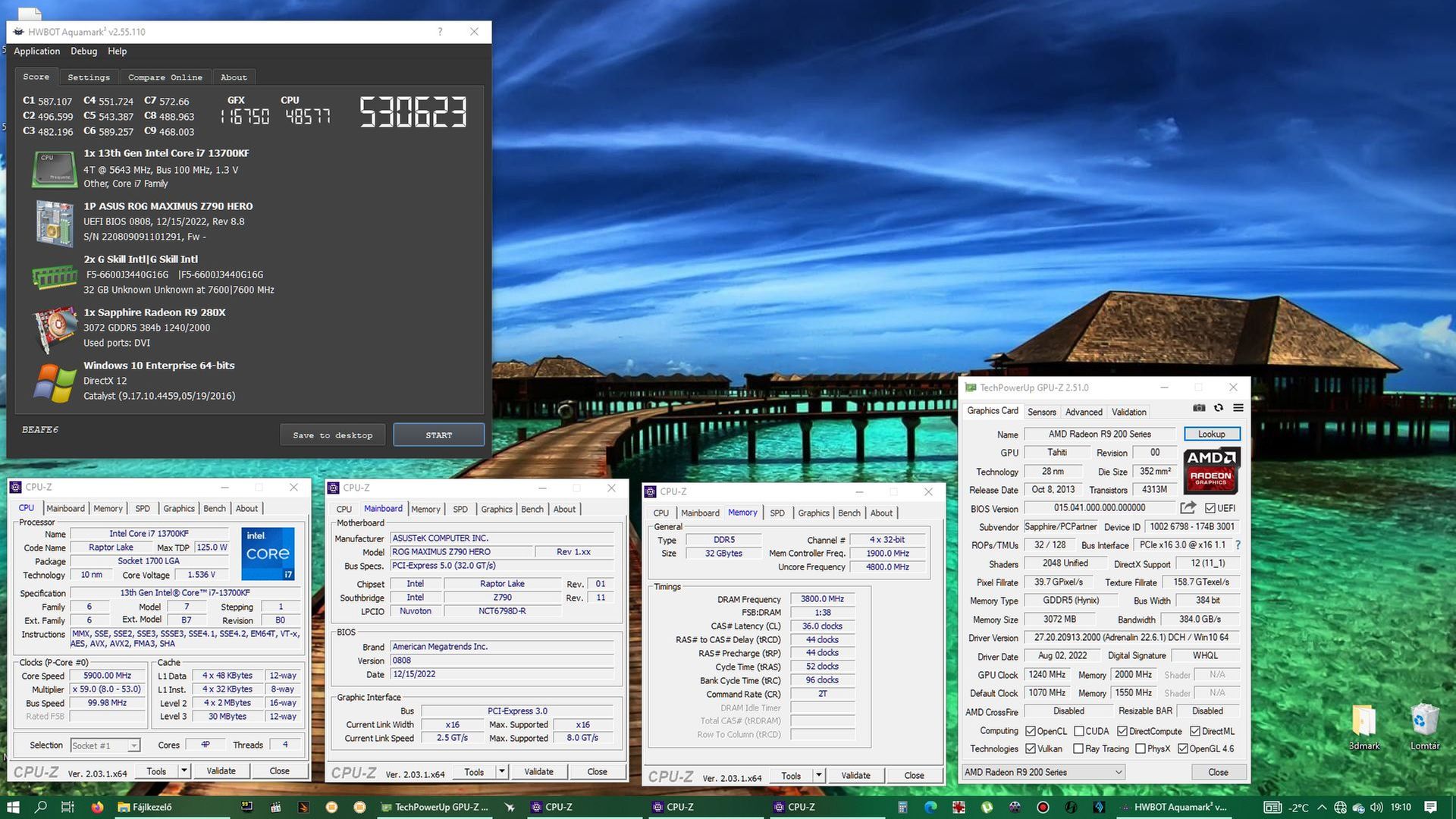Click the BIOS export share icon in GPU-Z
This screenshot has width=1456, height=819.
pyautogui.click(x=1188, y=508)
